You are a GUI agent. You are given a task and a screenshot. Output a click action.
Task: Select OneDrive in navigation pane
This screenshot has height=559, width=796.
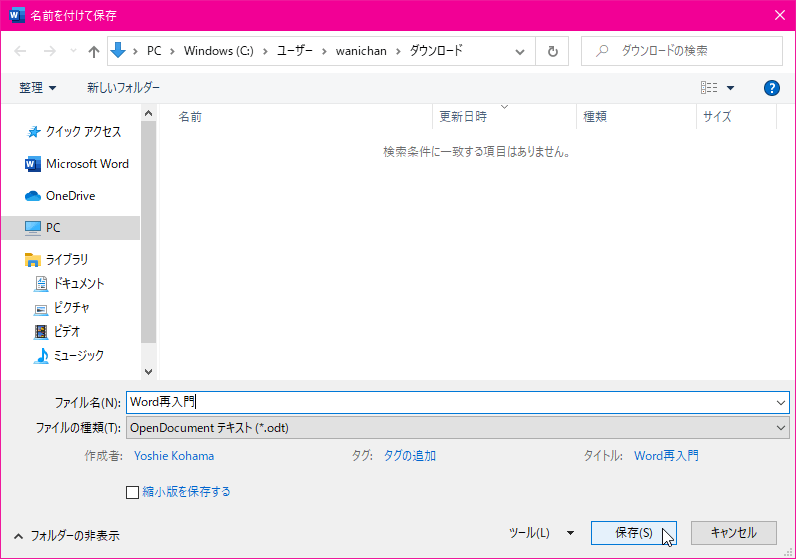(x=71, y=196)
